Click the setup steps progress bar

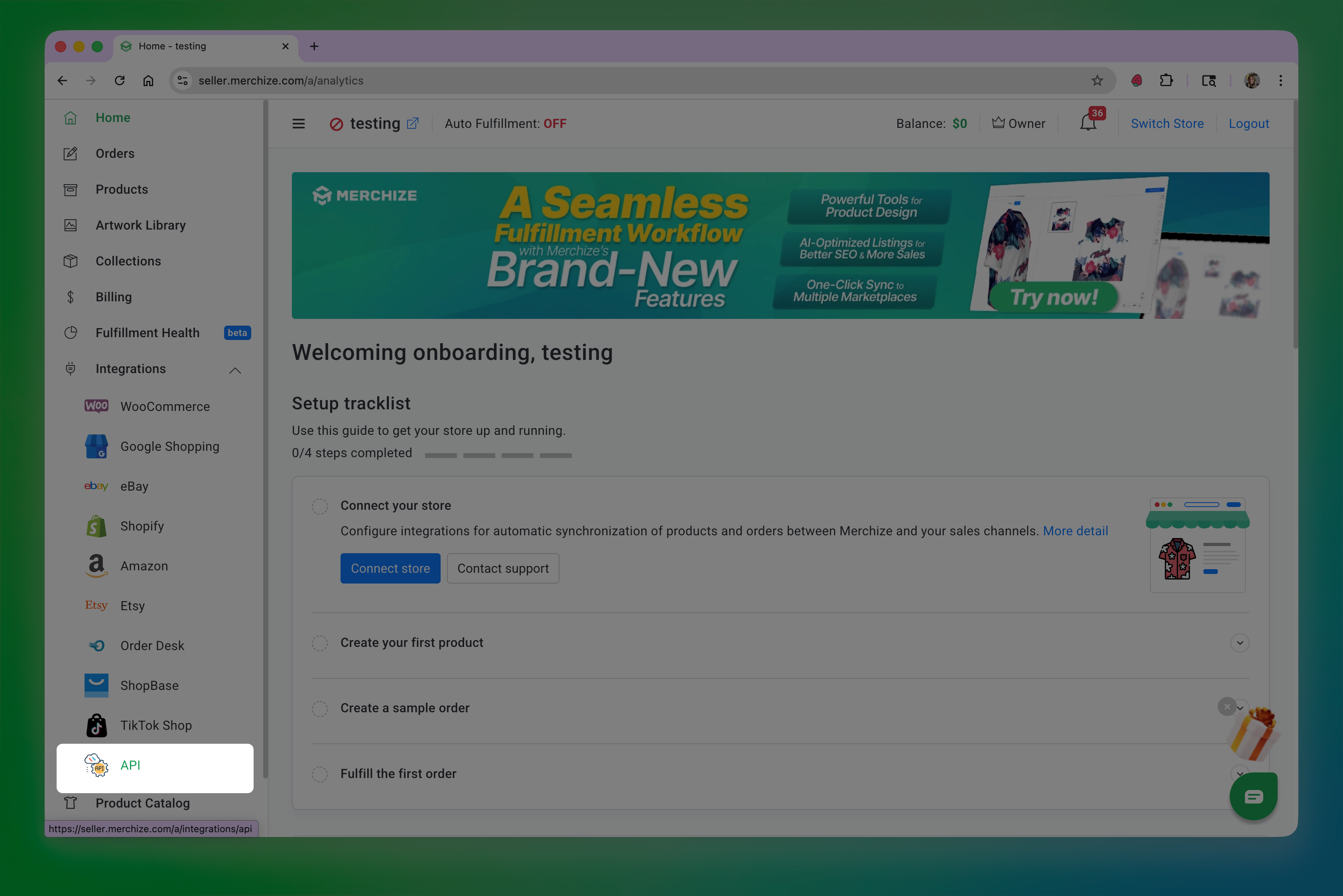pyautogui.click(x=498, y=456)
